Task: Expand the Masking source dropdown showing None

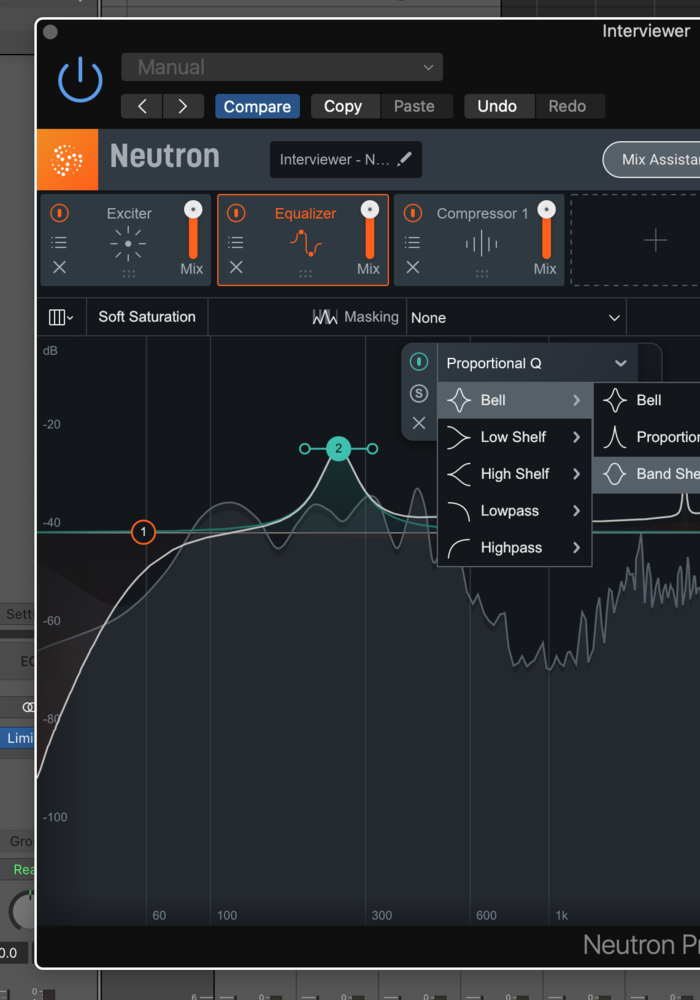Action: 516,318
